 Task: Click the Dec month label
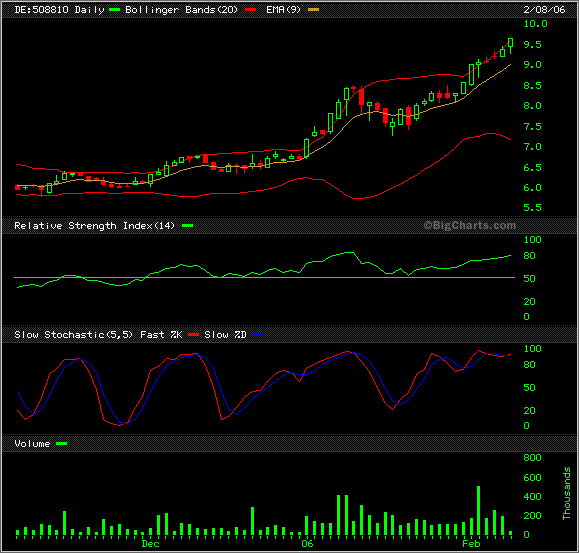click(151, 544)
